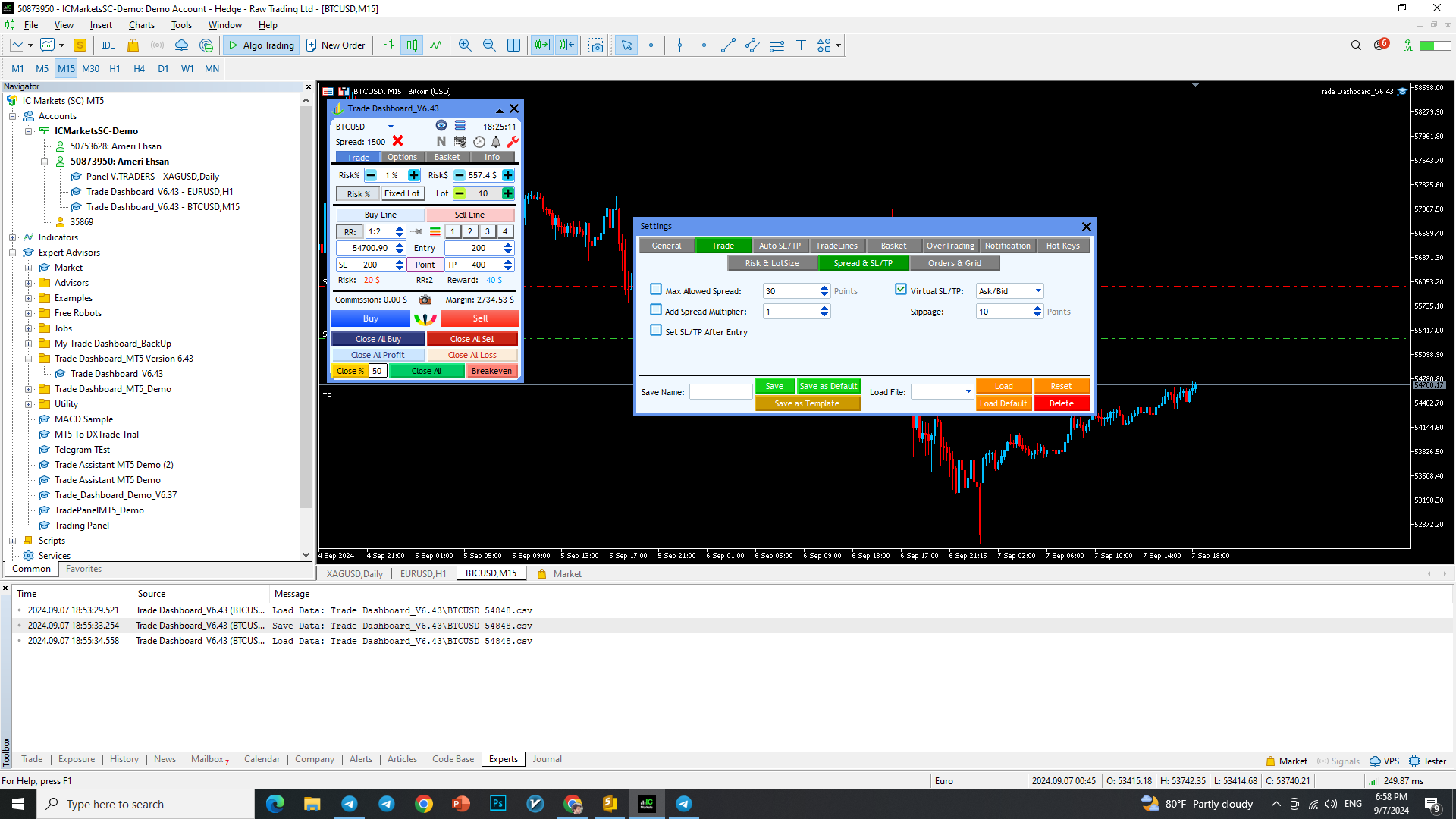The width and height of the screenshot is (1456, 819).
Task: Expand the Scripts tree node
Action: click(x=12, y=541)
